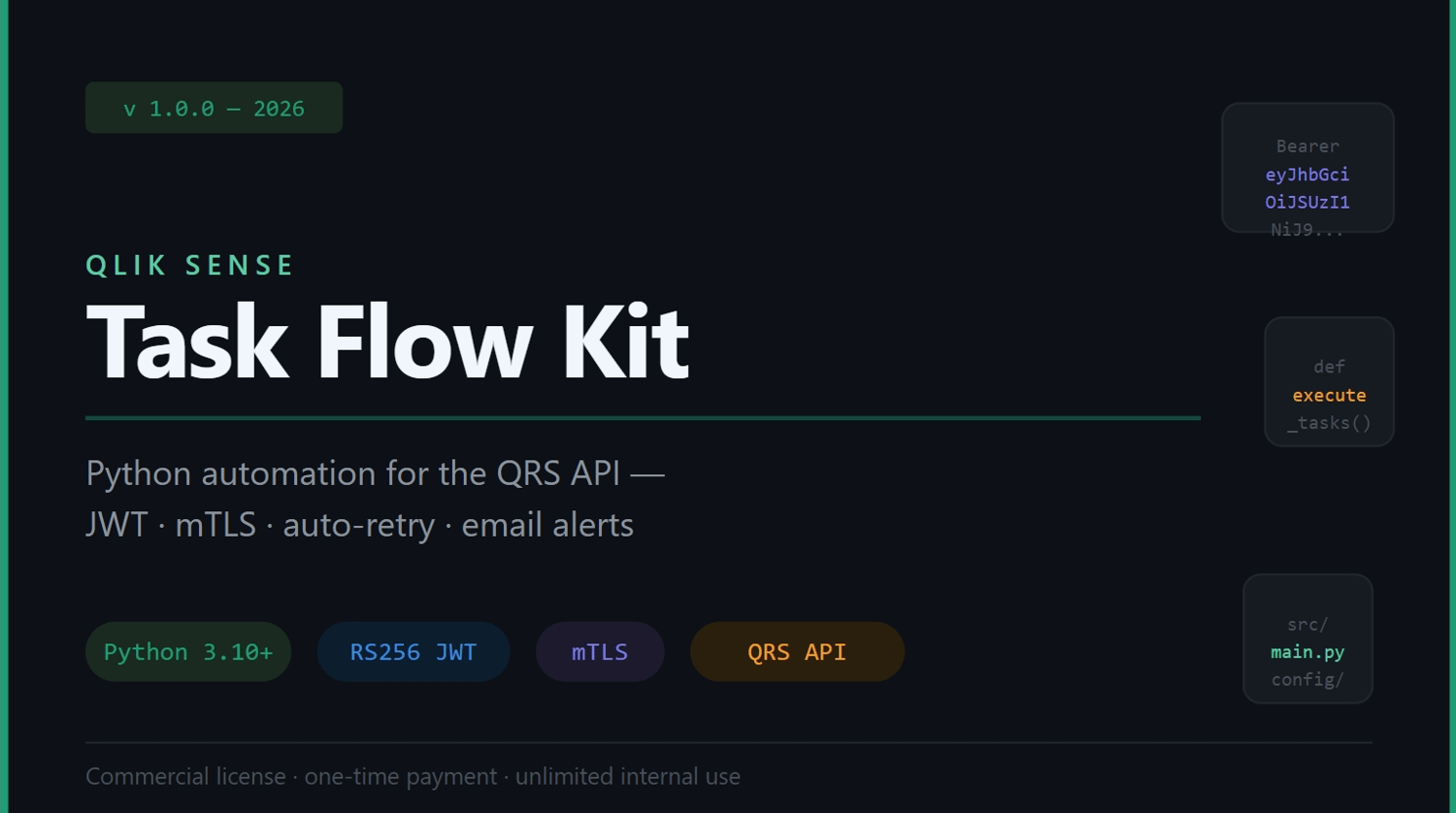Click the orange execute keyword
The width and height of the screenshot is (1456, 813).
(x=1329, y=395)
